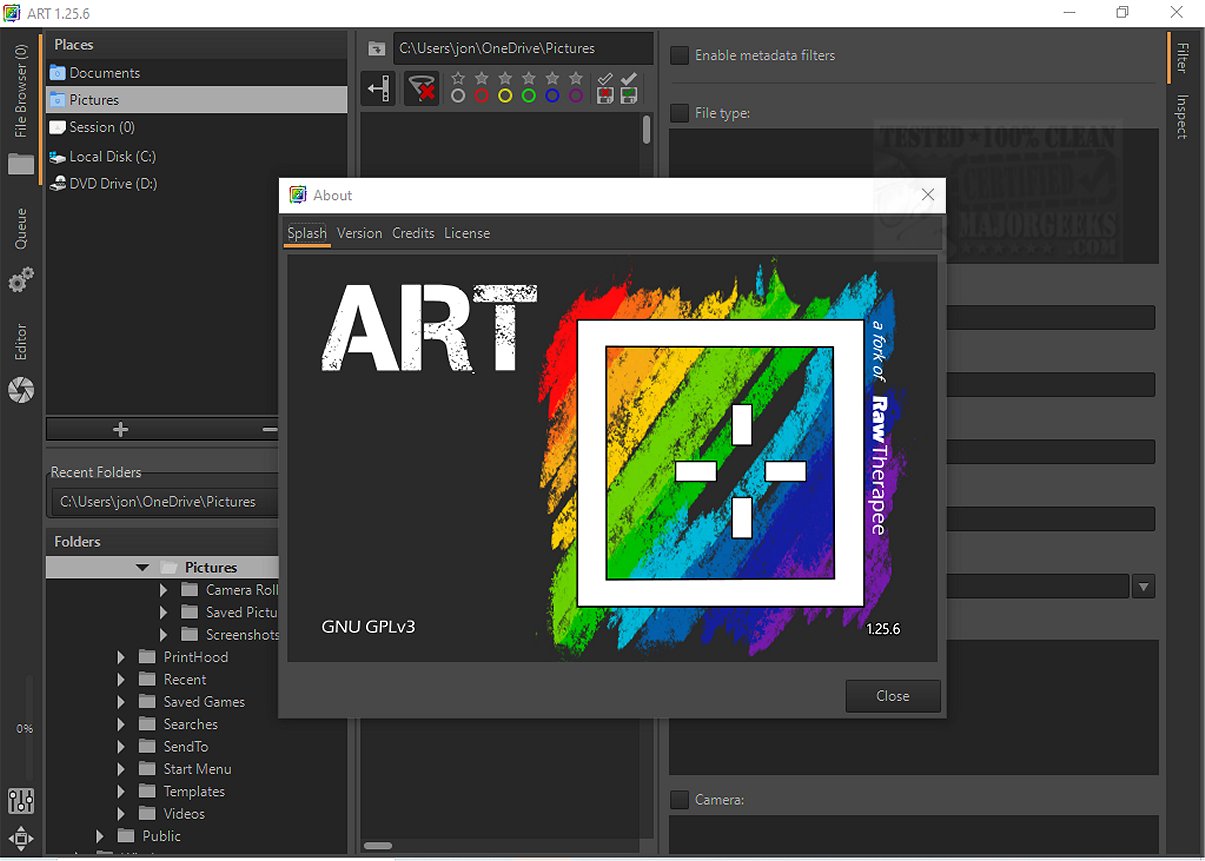Show images without a color label
The width and height of the screenshot is (1205, 861).
click(458, 97)
